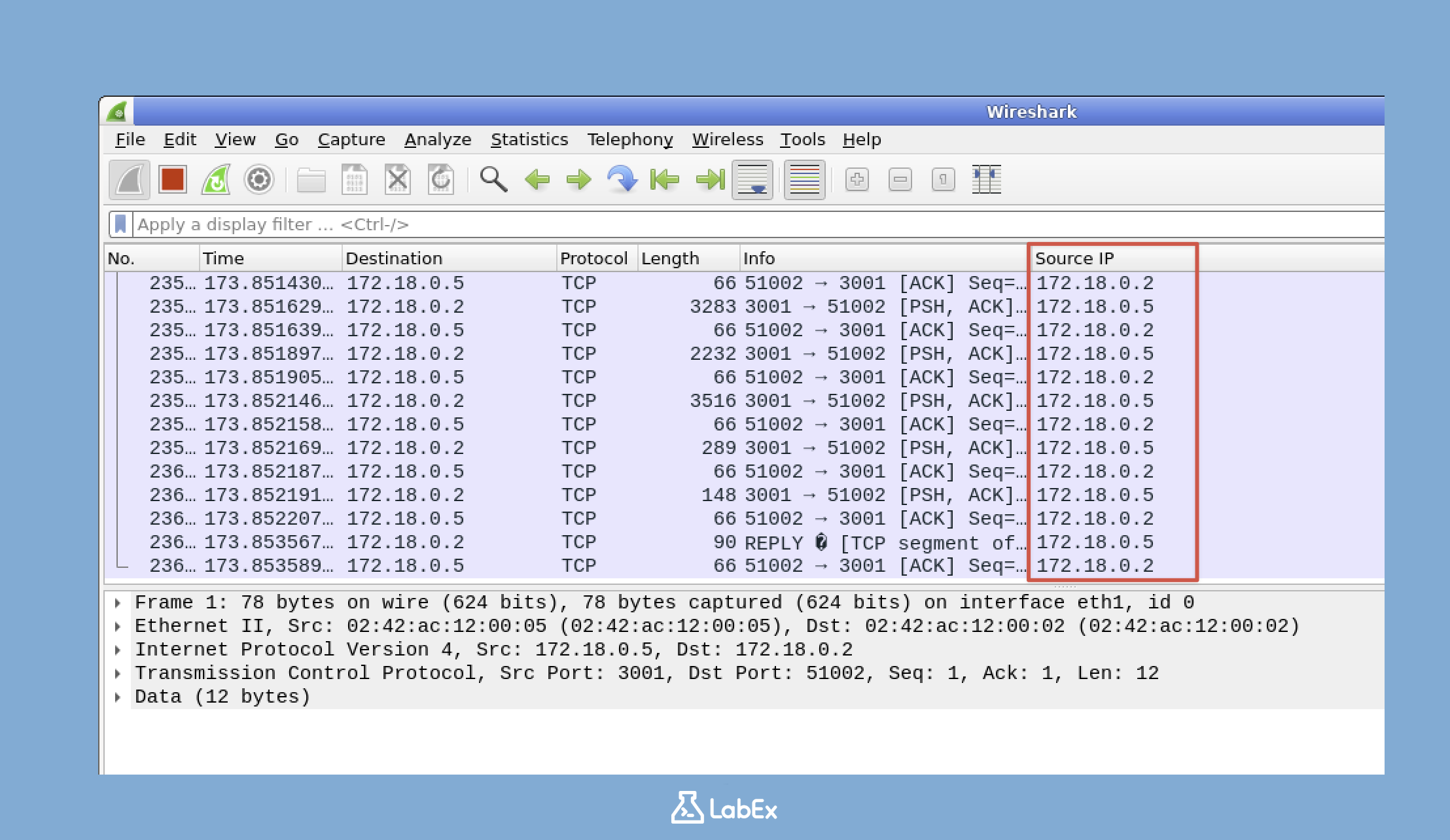Screen dimensions: 1450x840
Task: Select the packet with length 148
Action: [x=744, y=495]
